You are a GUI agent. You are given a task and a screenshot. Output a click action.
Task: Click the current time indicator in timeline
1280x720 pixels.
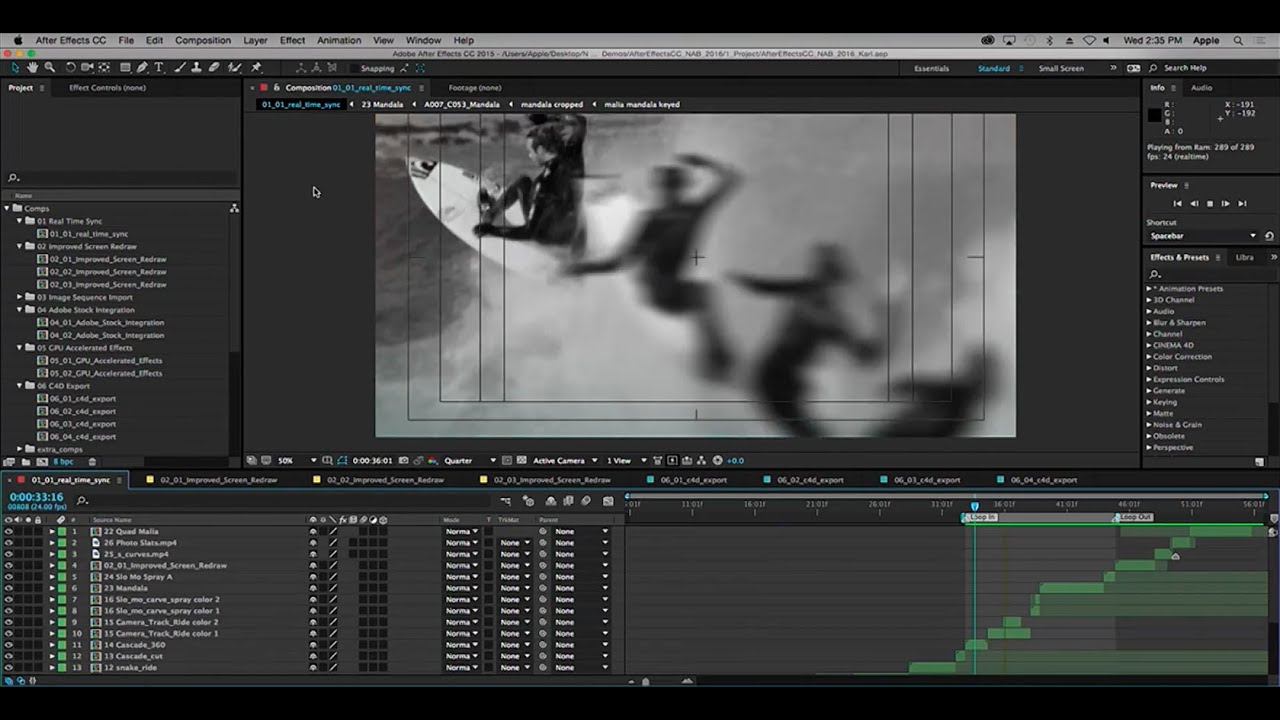tap(975, 506)
